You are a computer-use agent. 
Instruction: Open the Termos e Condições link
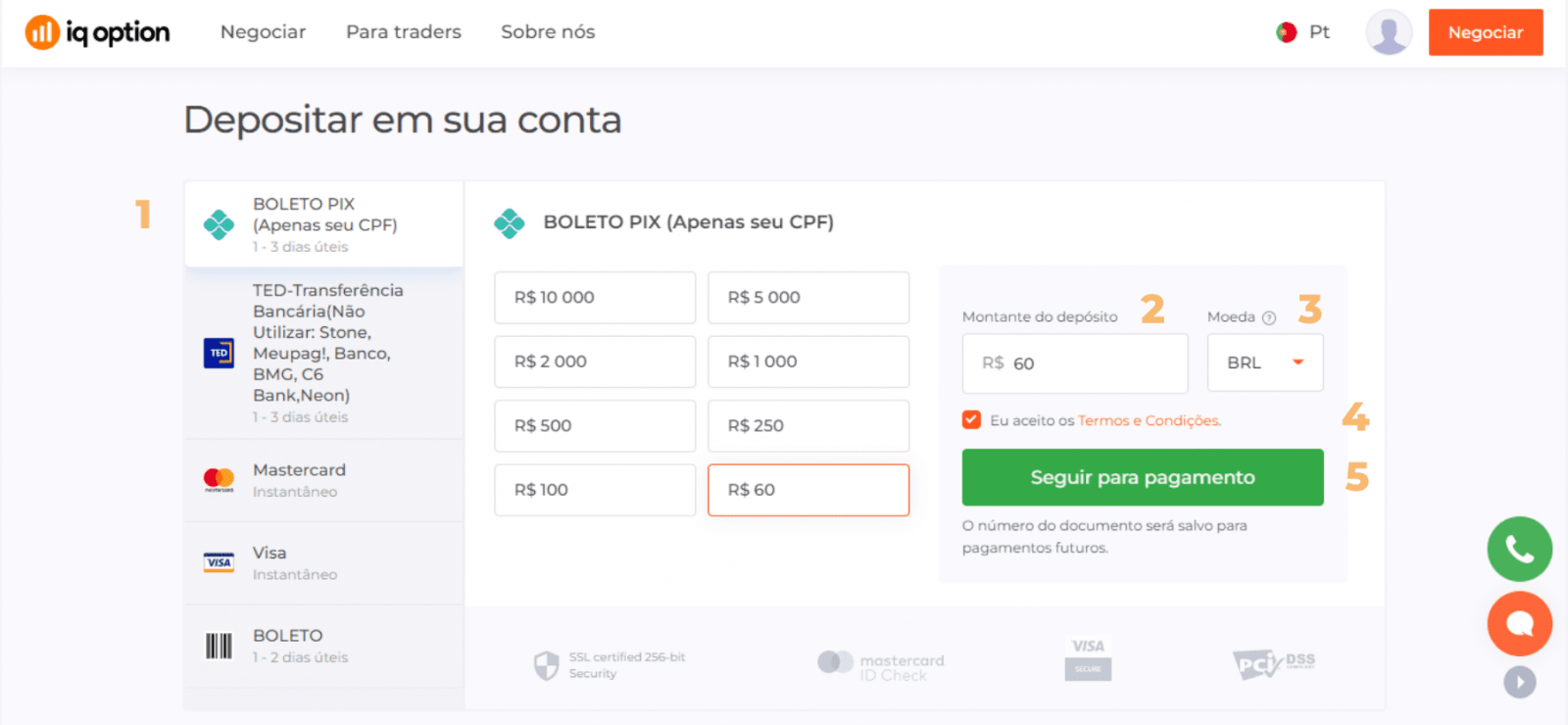pyautogui.click(x=1149, y=420)
